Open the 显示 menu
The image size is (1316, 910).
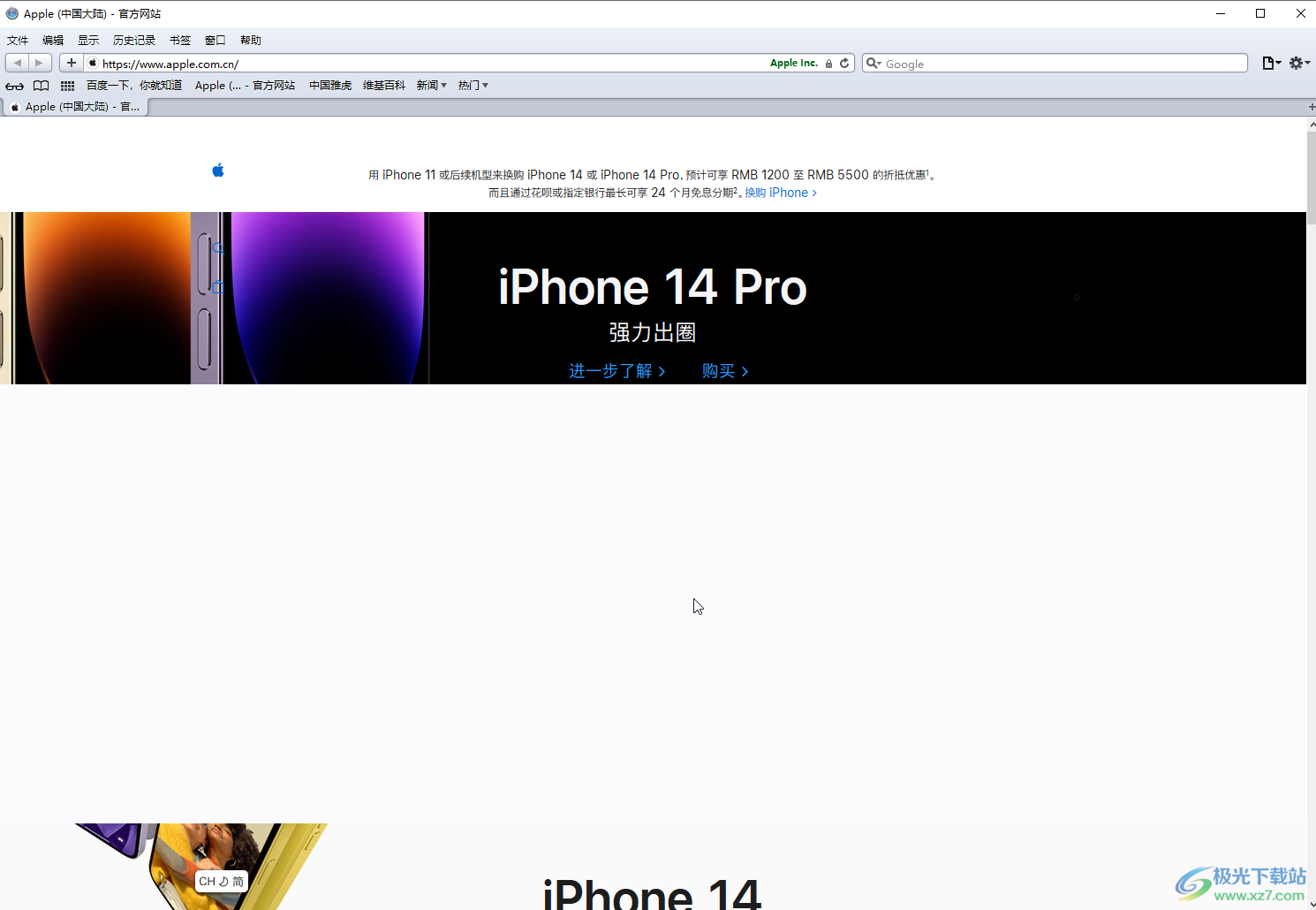88,41
